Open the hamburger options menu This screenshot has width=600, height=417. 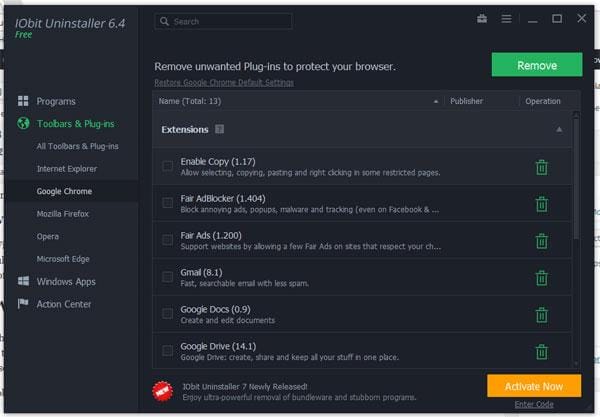[x=506, y=19]
